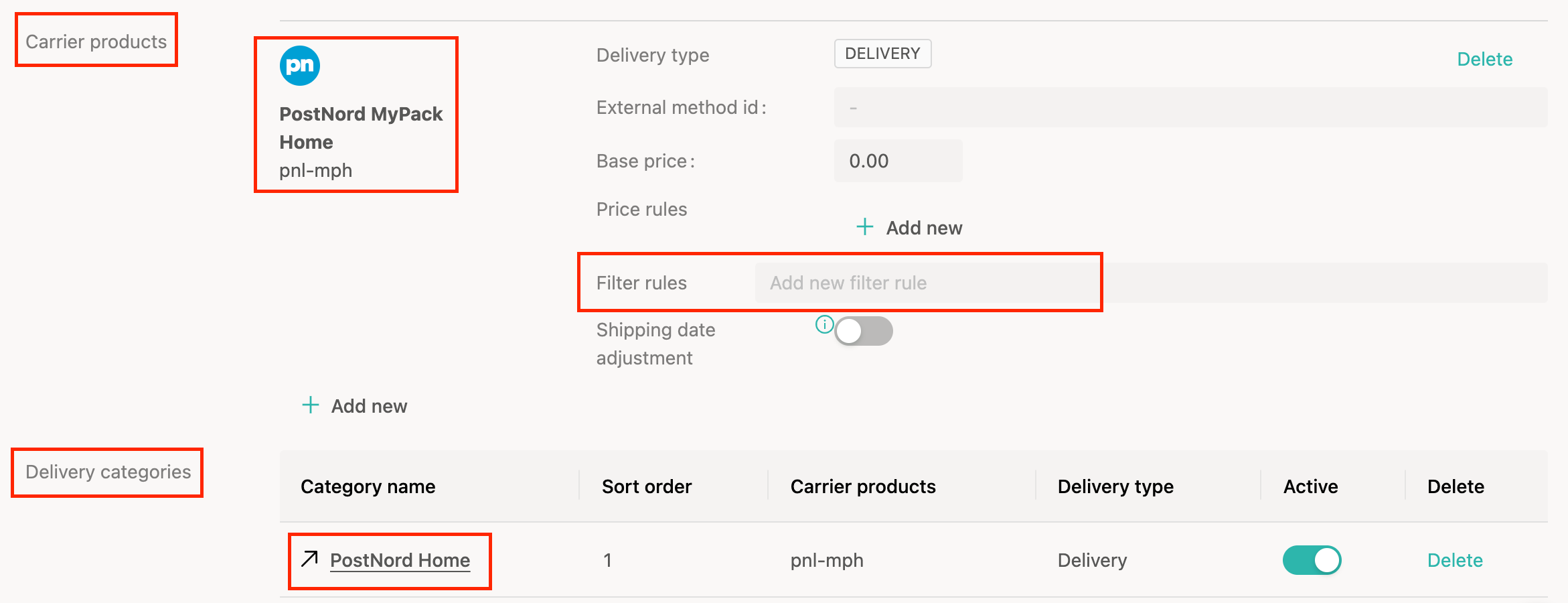
Task: Click the arrow icon beside PostNord Home
Action: click(309, 559)
